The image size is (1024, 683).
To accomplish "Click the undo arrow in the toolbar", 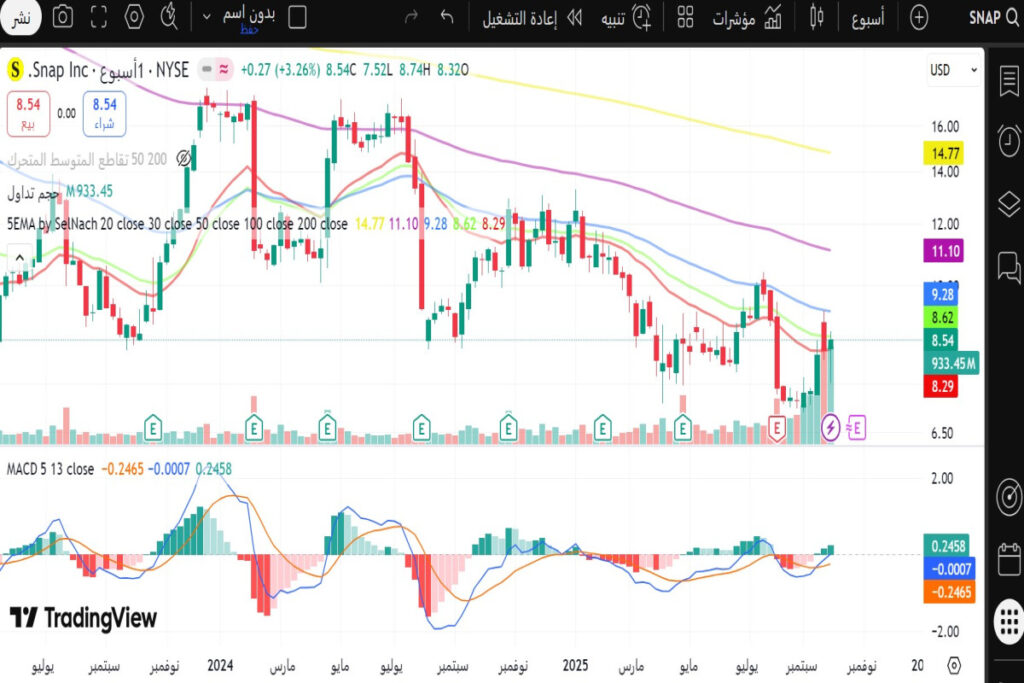I will (x=447, y=17).
